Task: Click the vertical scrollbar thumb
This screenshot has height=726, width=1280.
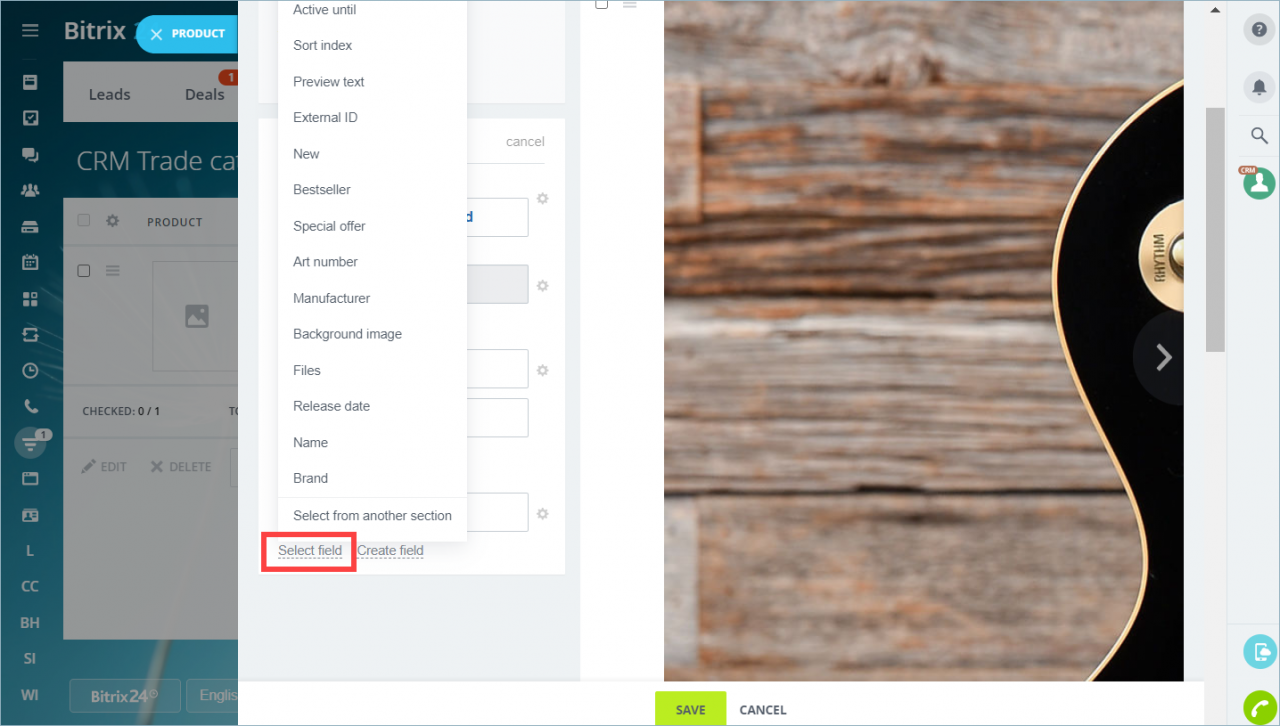Action: coord(1215,229)
